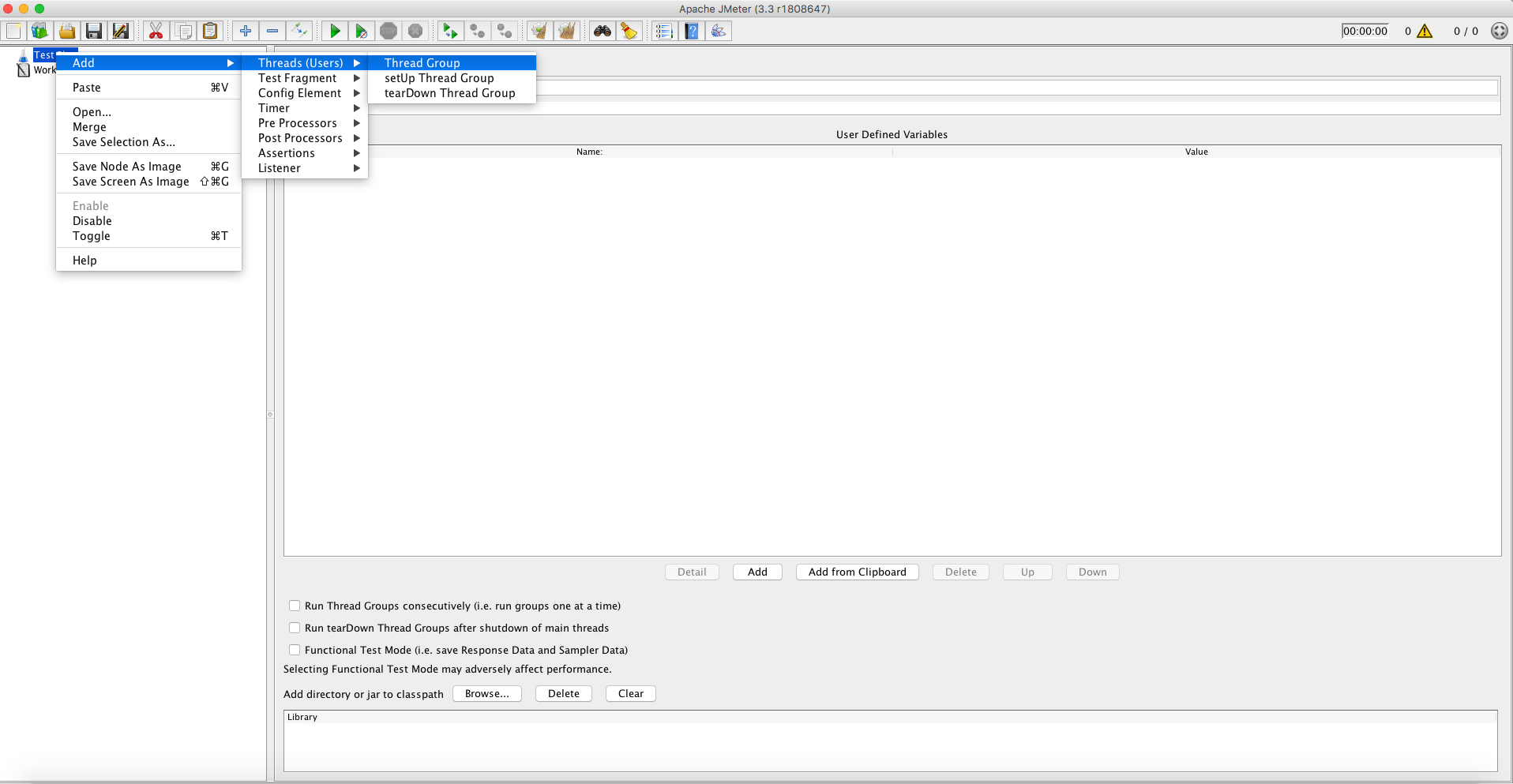Click the Remote Stop All icon

(x=478, y=31)
